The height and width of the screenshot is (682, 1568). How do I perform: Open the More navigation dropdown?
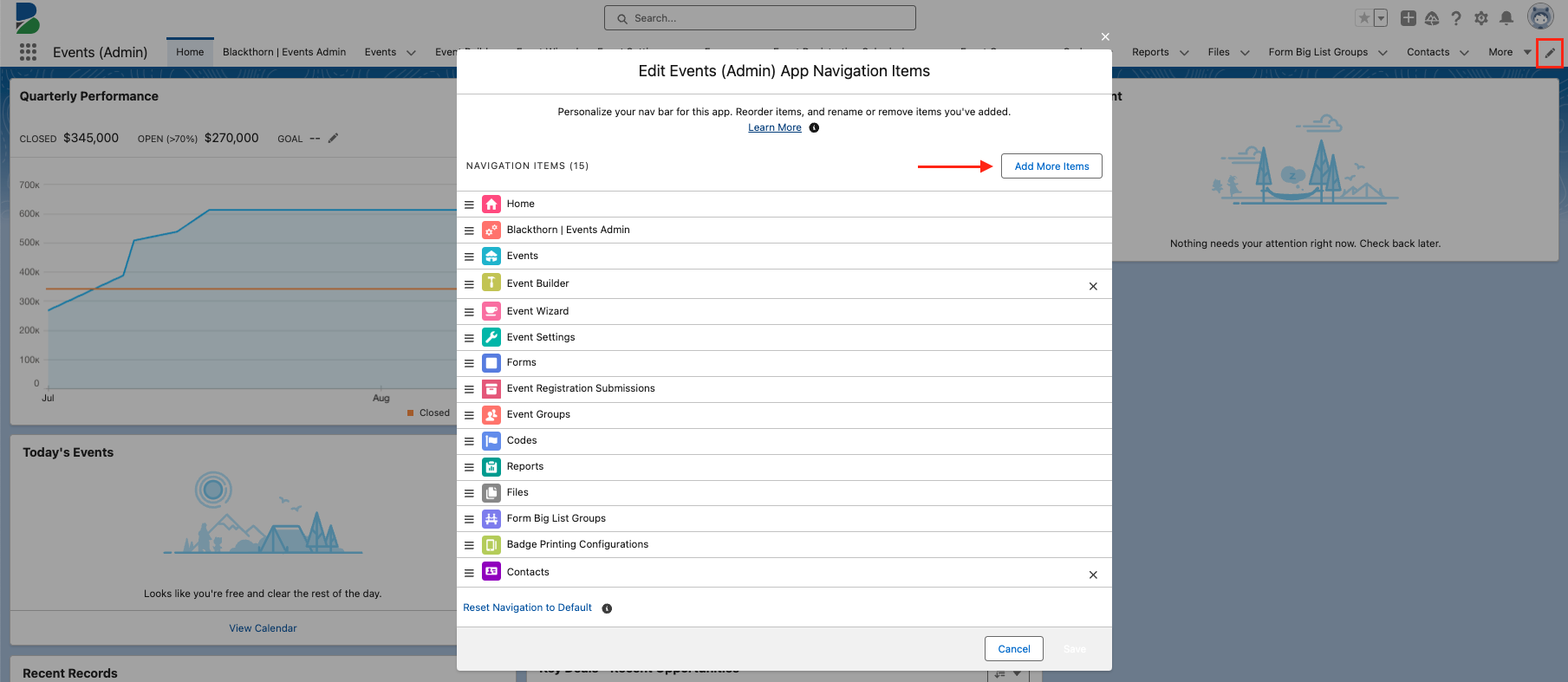click(1510, 52)
